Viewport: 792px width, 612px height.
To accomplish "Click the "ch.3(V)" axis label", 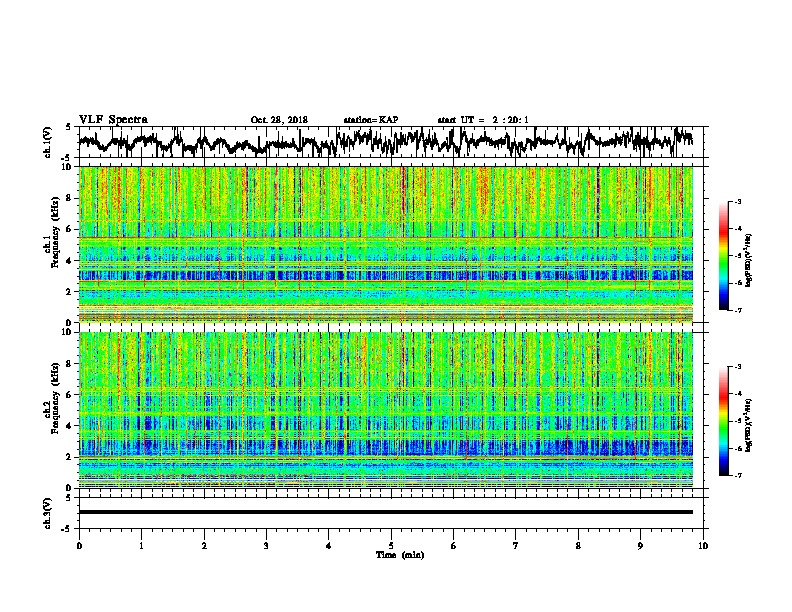I will tap(47, 513).
